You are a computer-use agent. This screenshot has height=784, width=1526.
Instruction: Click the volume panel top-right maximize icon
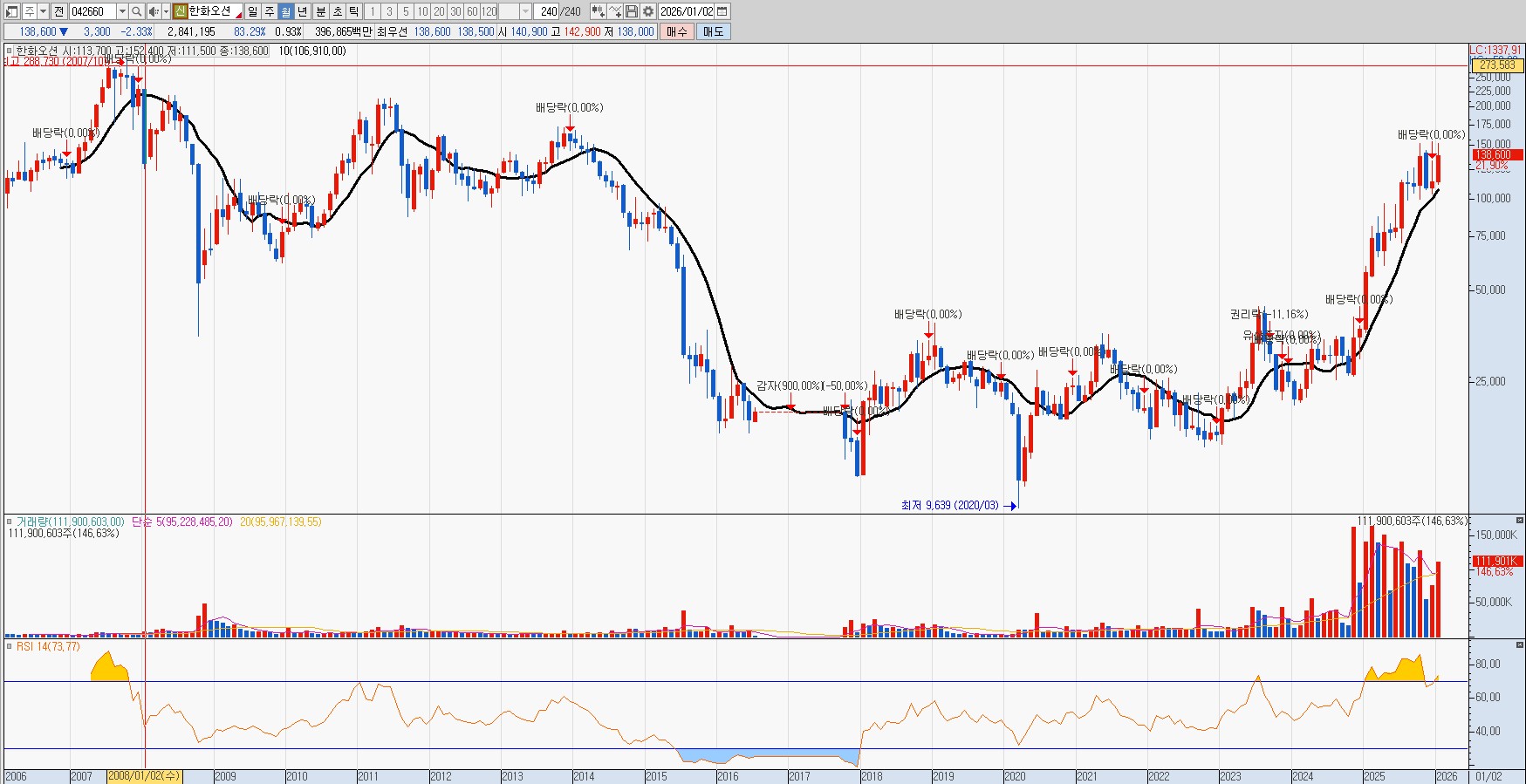click(x=1519, y=520)
